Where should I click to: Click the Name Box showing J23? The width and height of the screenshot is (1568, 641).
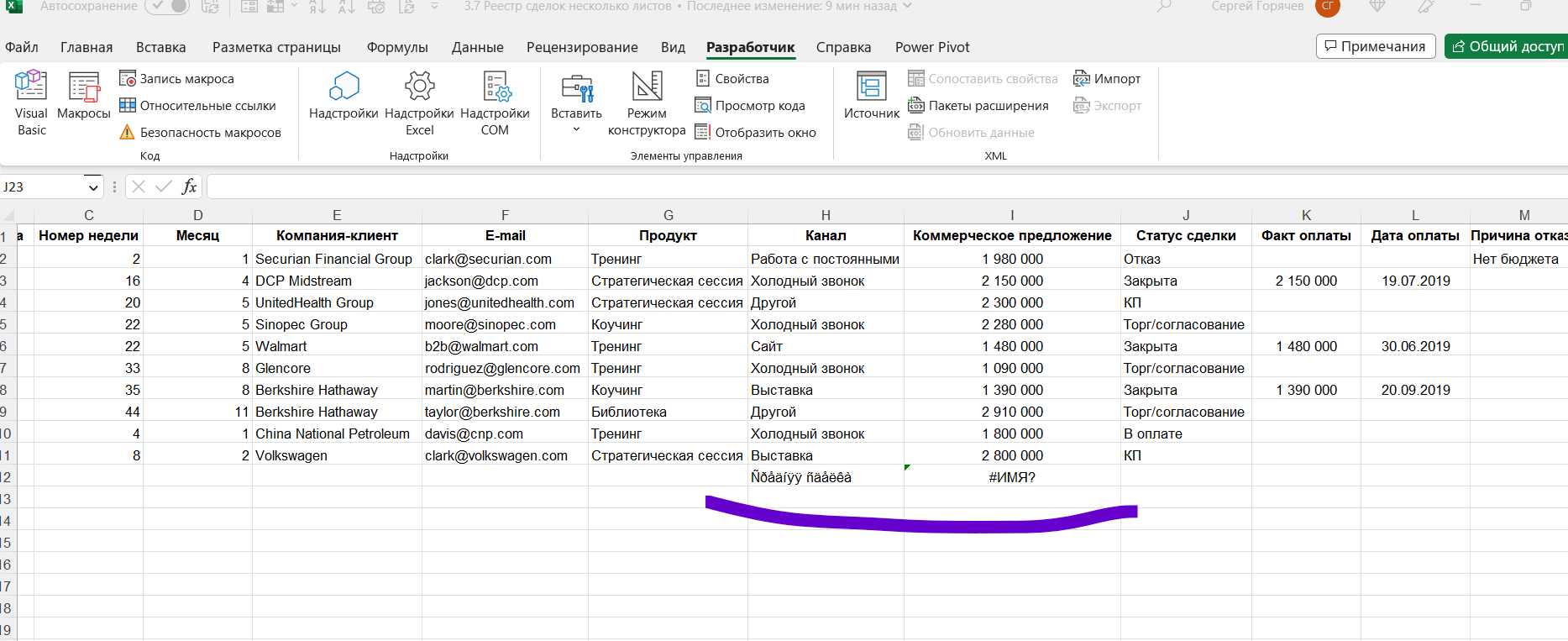coord(42,187)
